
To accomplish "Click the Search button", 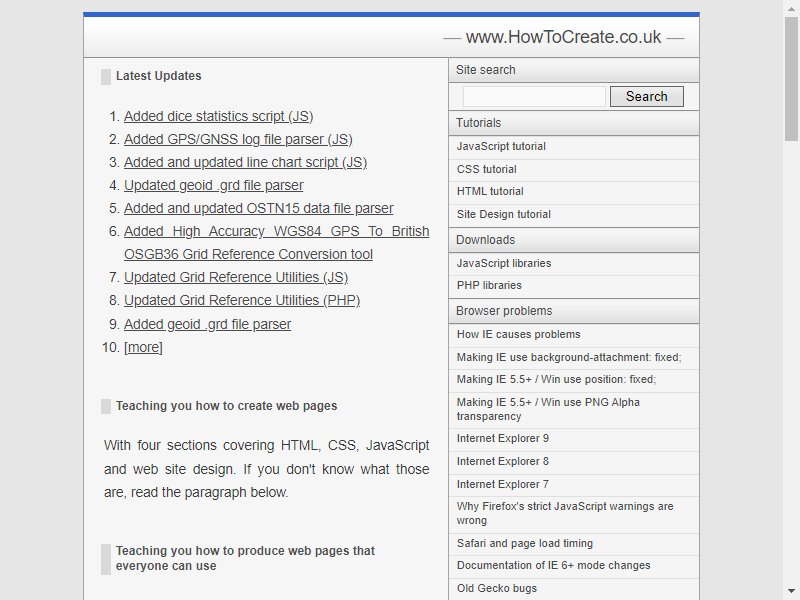I will click(x=646, y=96).
